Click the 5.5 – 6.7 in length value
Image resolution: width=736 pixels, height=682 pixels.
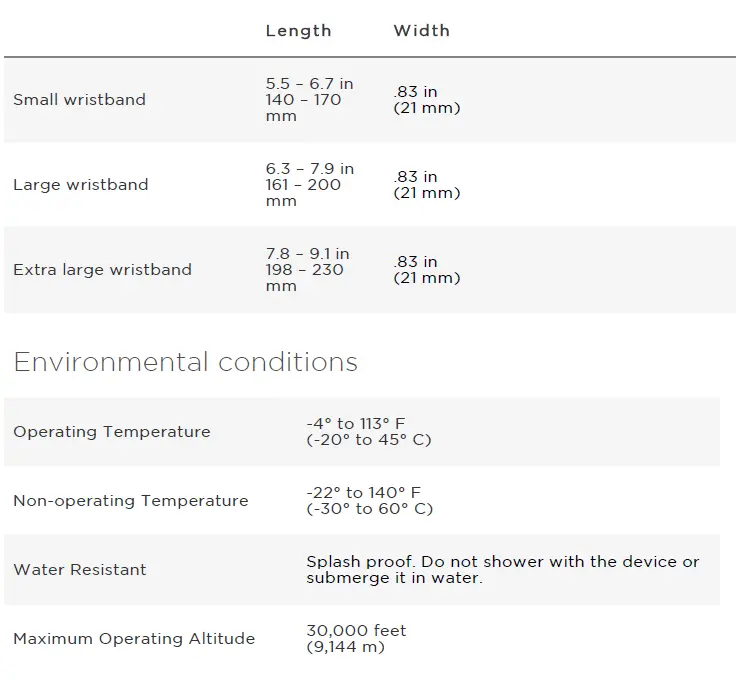click(309, 84)
